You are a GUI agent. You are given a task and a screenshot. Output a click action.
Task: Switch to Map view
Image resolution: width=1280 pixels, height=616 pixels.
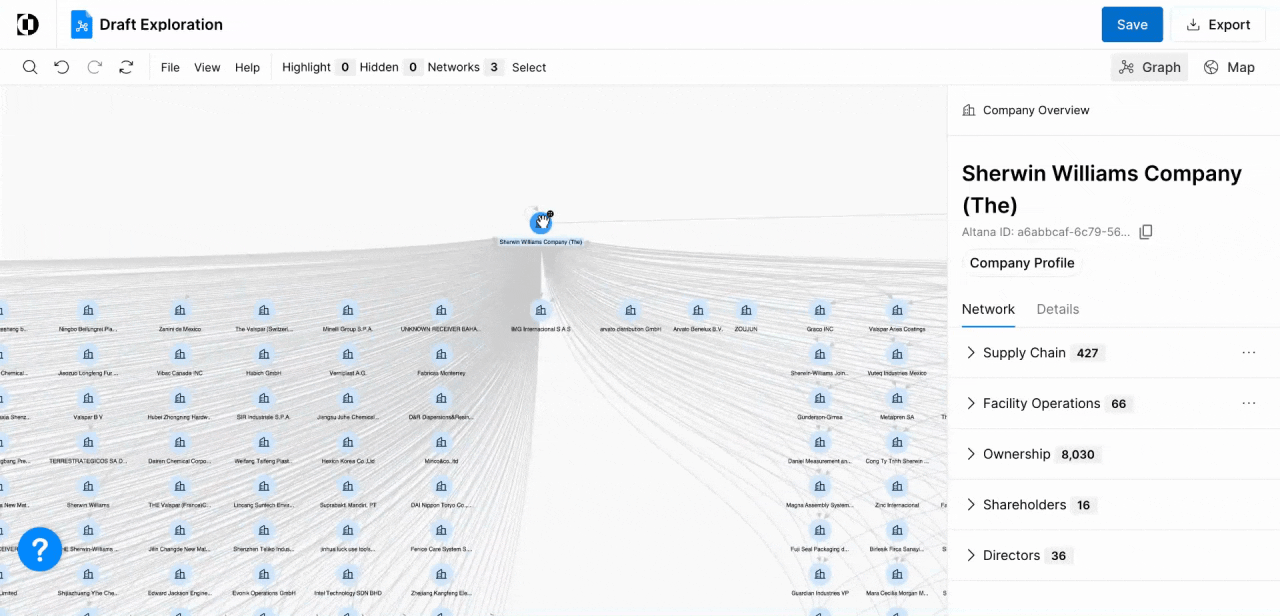tap(1229, 67)
